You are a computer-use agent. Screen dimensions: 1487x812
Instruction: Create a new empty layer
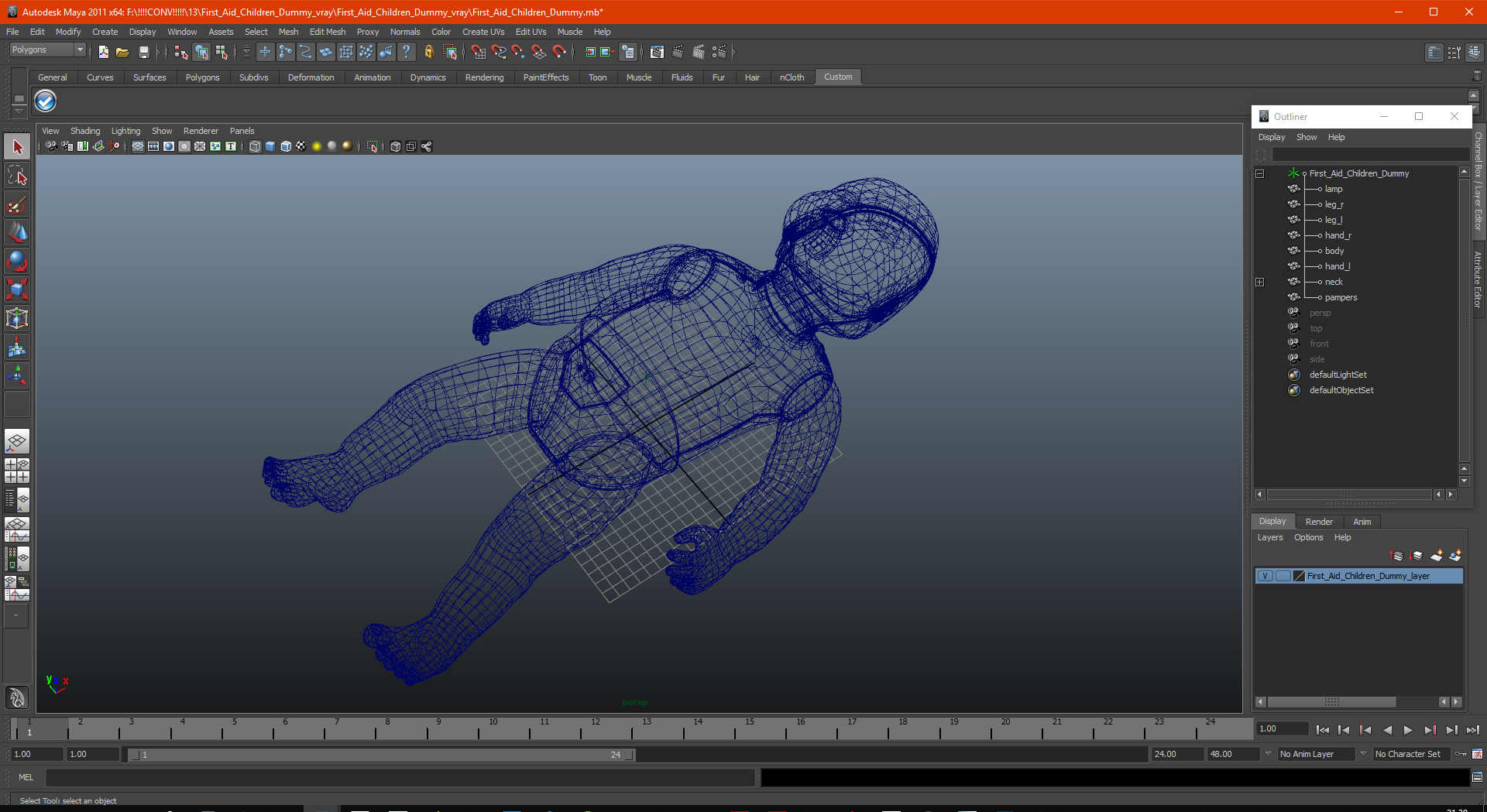coord(1437,556)
